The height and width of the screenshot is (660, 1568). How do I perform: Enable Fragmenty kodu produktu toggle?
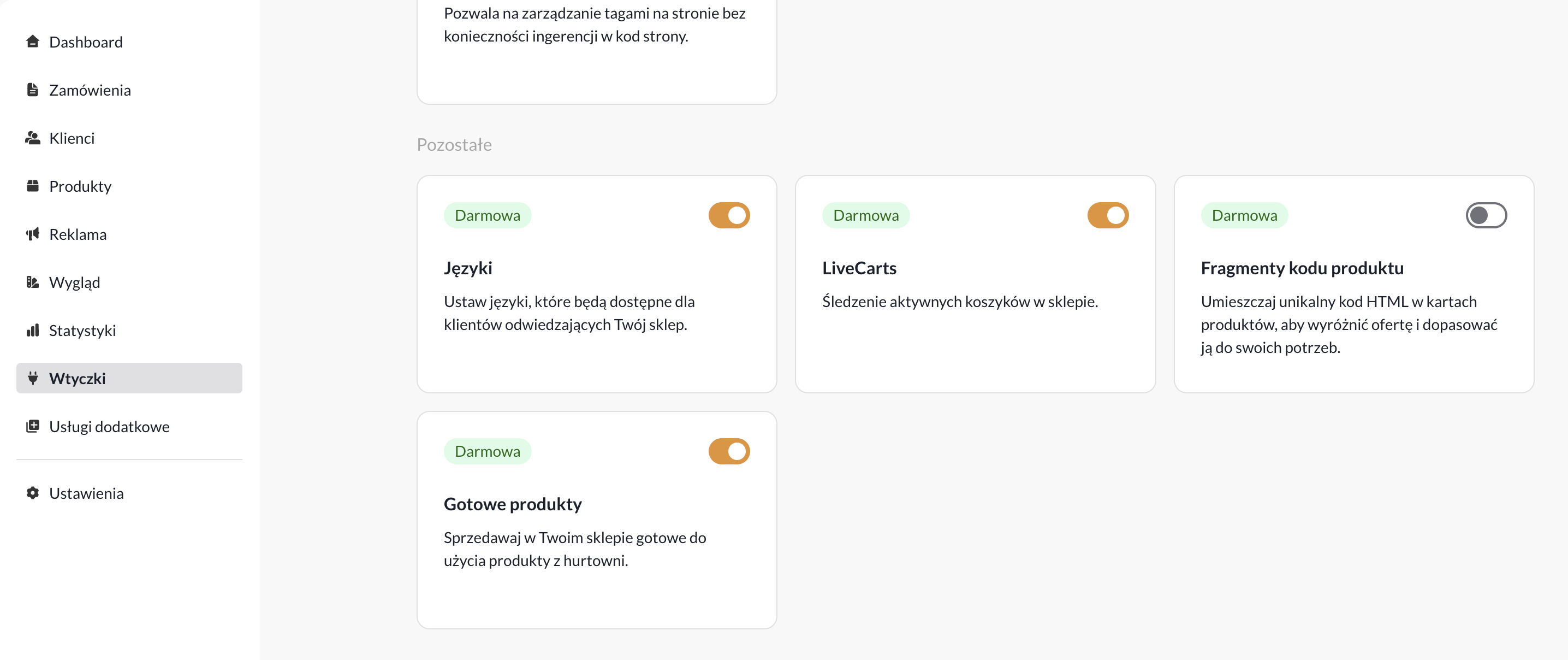[1486, 215]
